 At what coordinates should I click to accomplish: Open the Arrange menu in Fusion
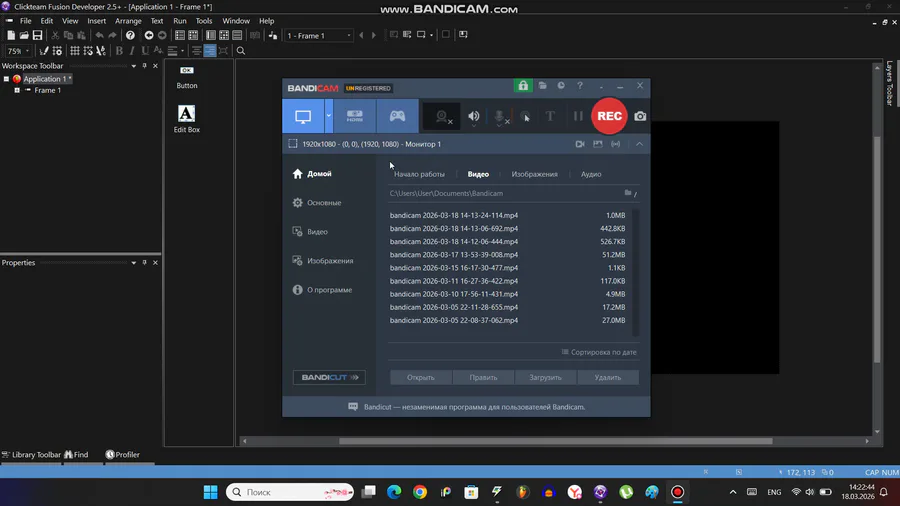(x=128, y=21)
